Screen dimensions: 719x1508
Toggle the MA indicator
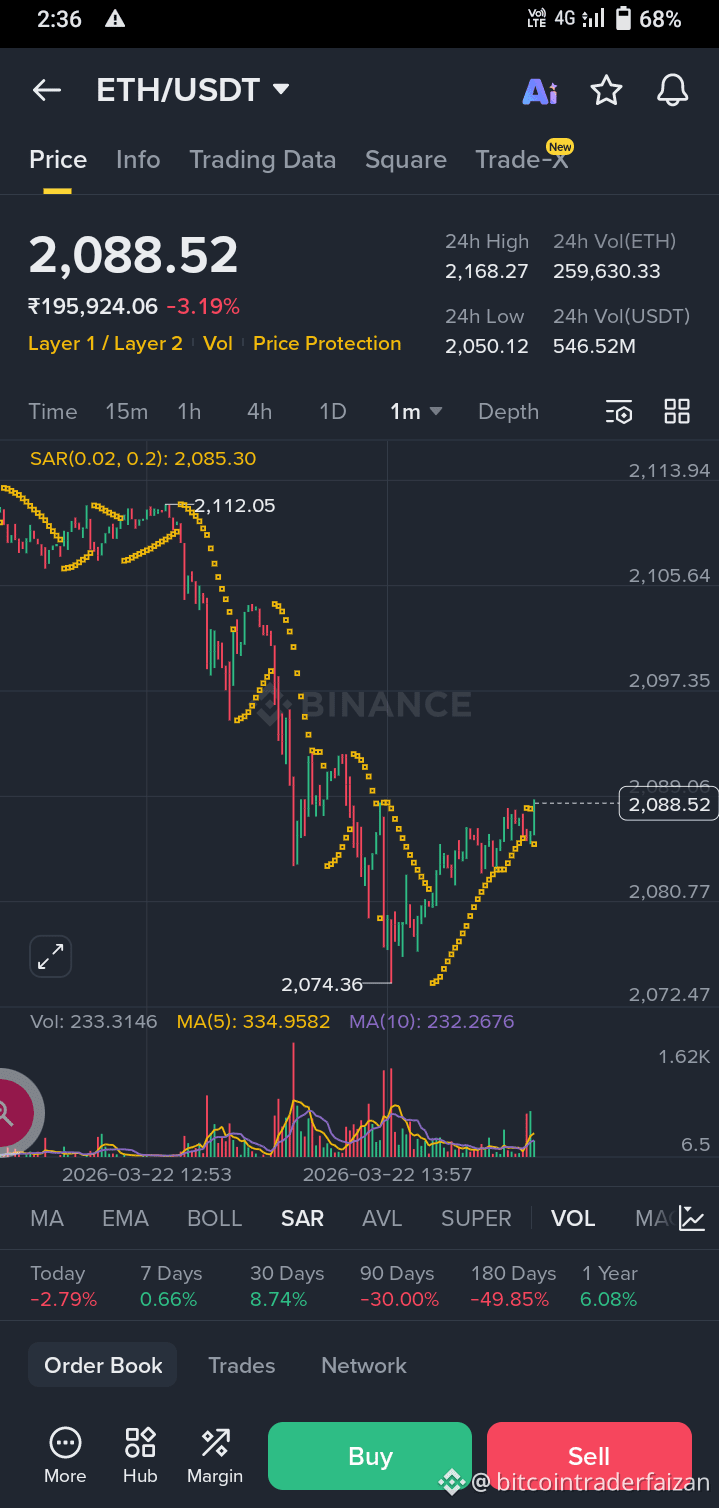click(47, 1218)
